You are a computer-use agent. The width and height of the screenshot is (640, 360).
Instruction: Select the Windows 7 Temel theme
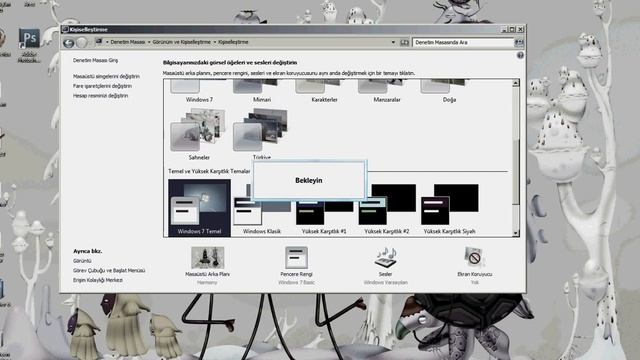[x=199, y=208]
